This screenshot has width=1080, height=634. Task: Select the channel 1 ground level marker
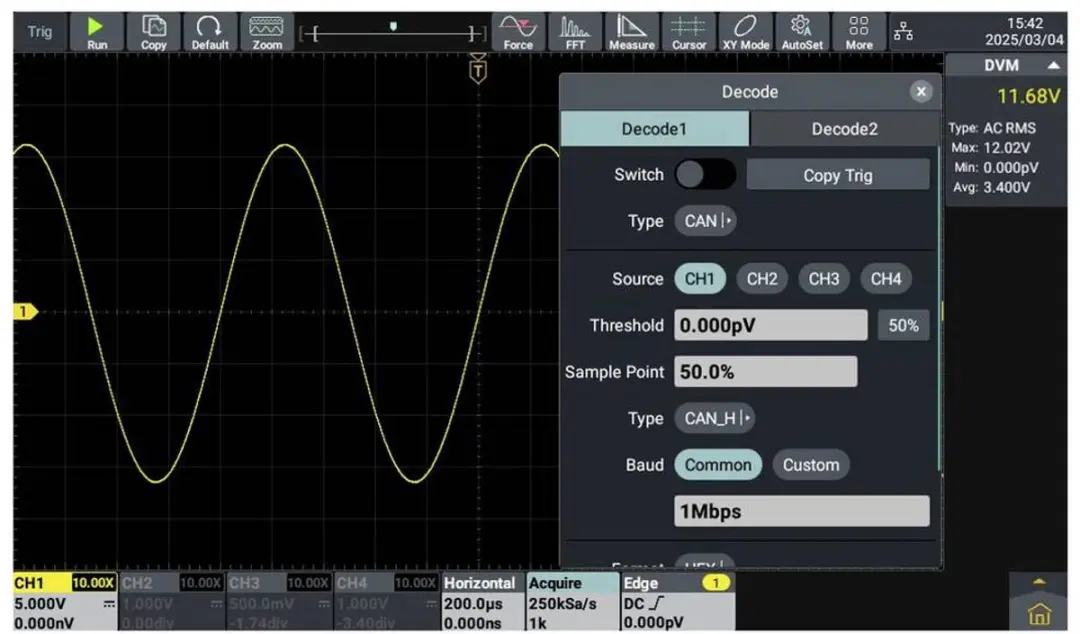coord(25,311)
